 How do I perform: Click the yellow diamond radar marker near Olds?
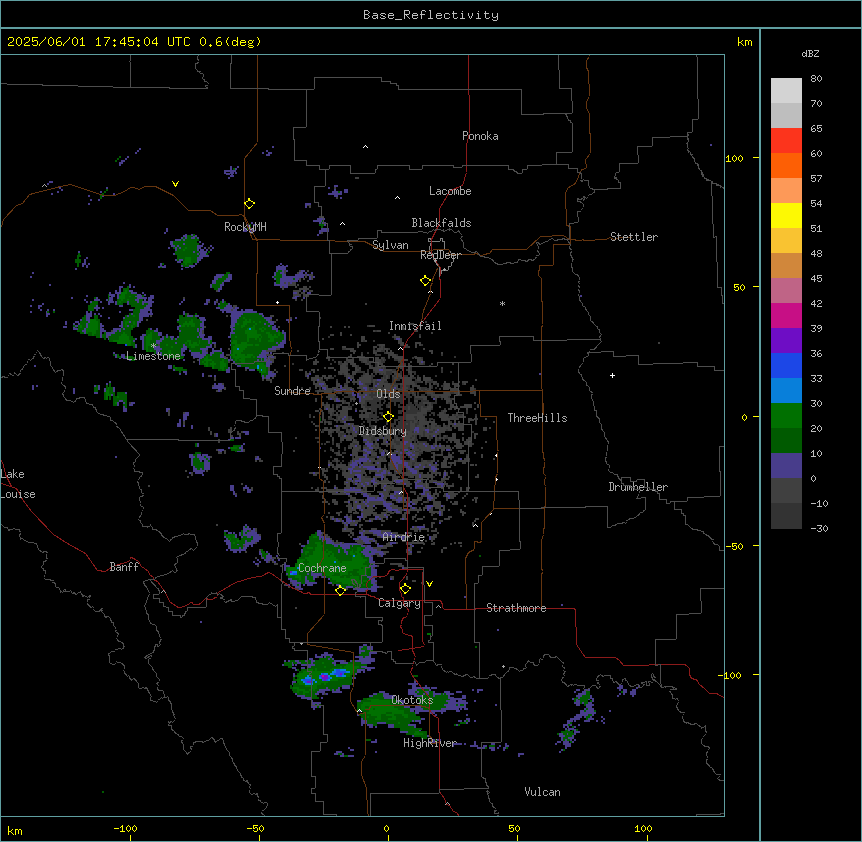(389, 417)
